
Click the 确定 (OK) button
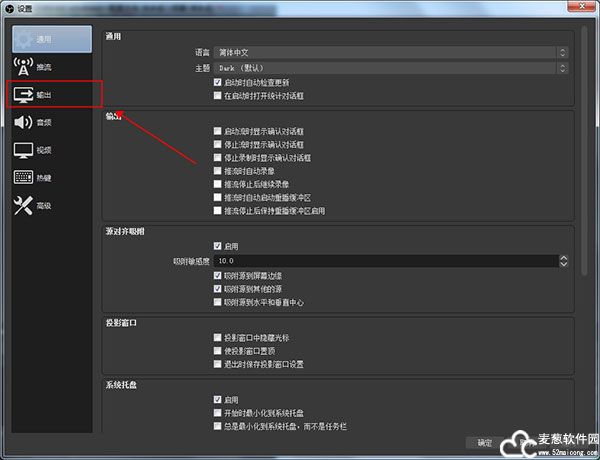(x=484, y=441)
